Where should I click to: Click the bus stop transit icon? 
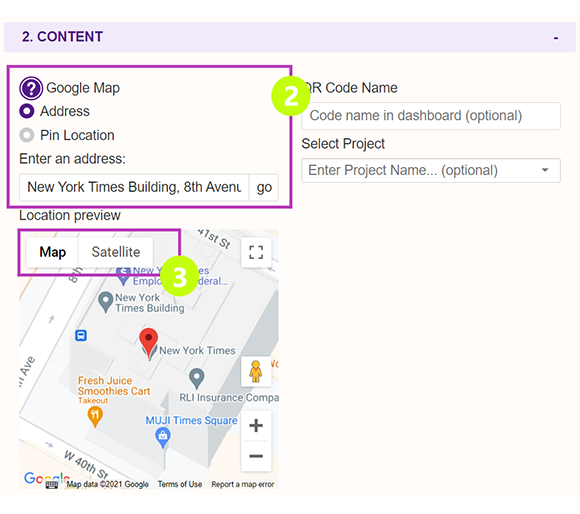click(81, 335)
